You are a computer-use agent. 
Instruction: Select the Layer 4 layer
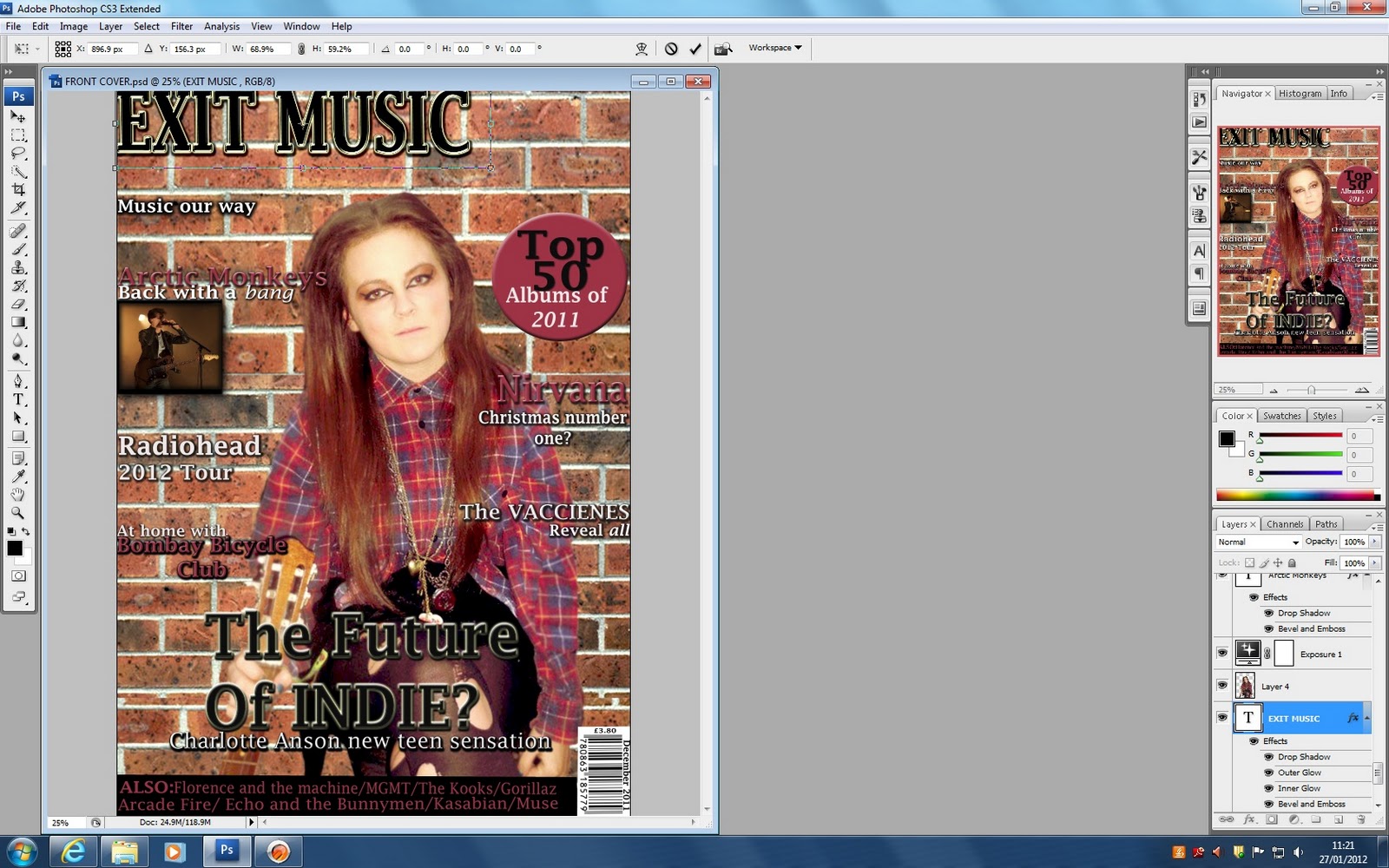click(1301, 686)
